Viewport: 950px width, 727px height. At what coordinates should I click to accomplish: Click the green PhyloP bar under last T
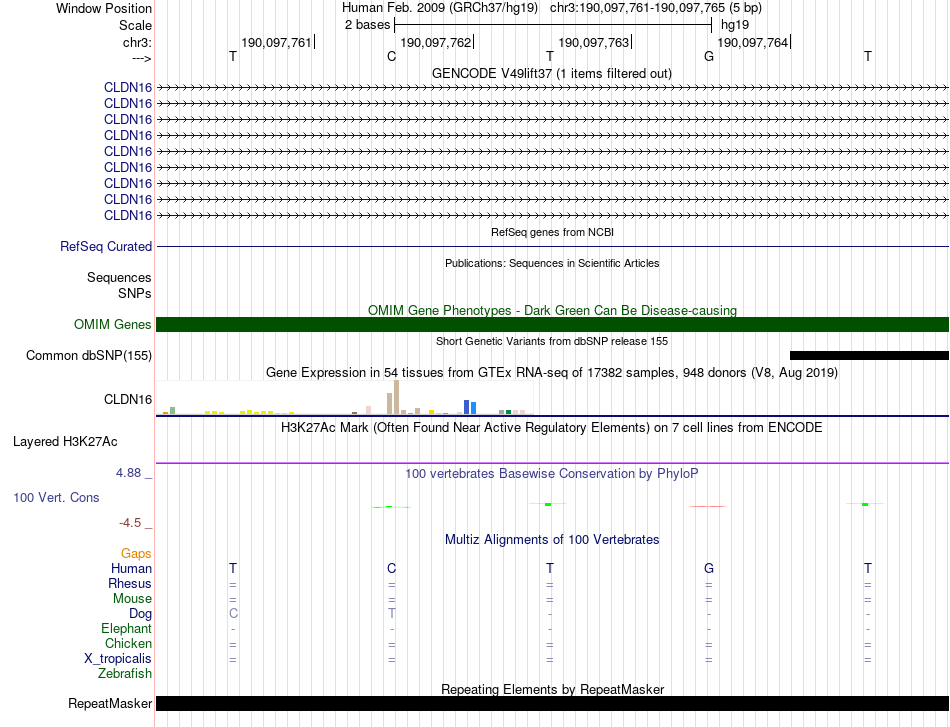[865, 504]
